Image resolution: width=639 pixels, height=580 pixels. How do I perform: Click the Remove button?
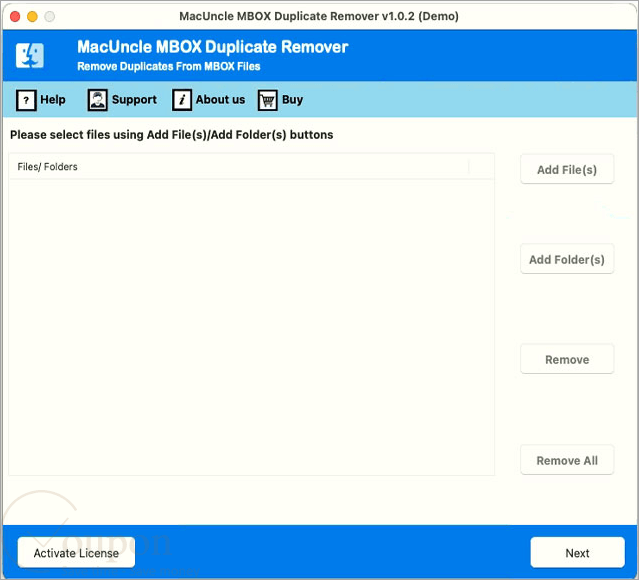(x=567, y=359)
